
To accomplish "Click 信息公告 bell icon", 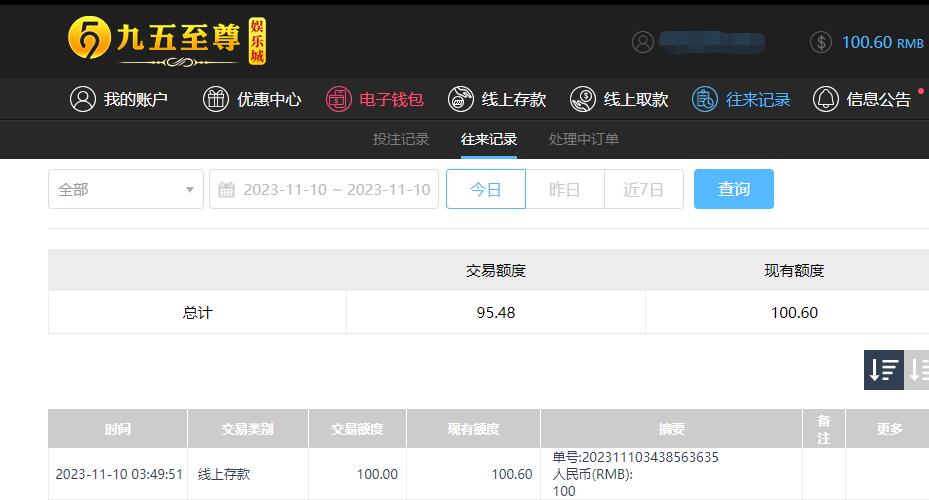I will (825, 99).
